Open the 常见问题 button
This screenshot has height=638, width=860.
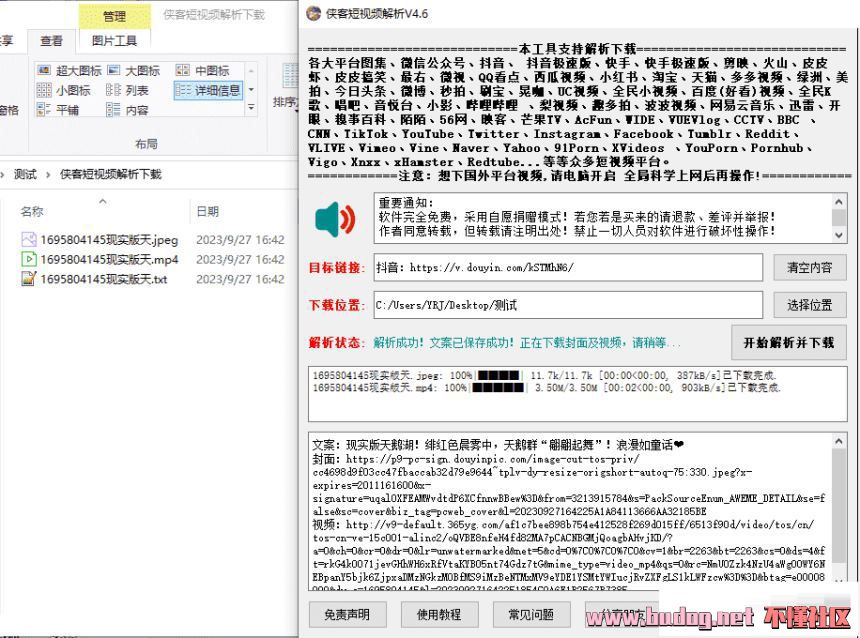531,614
